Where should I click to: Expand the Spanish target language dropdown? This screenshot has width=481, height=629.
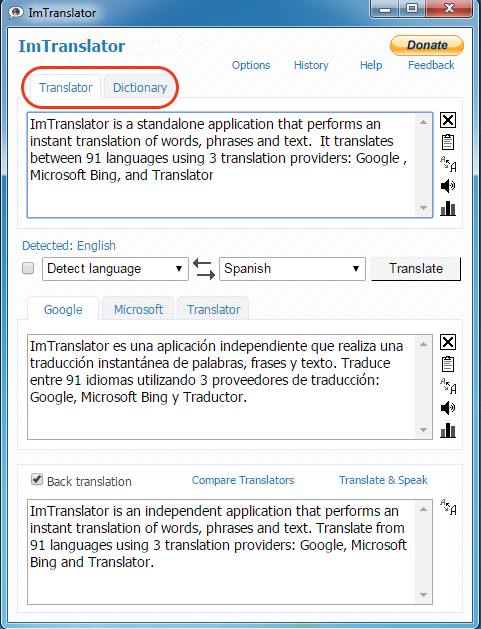292,269
